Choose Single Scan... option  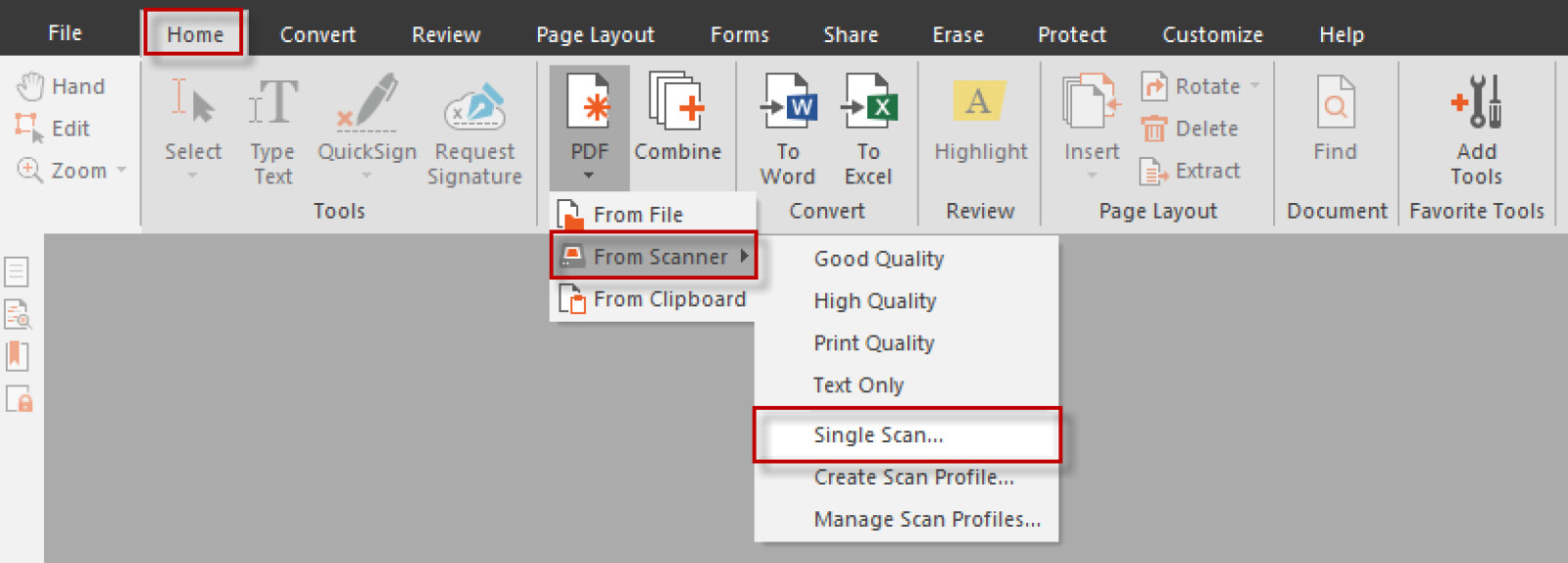tap(906, 435)
